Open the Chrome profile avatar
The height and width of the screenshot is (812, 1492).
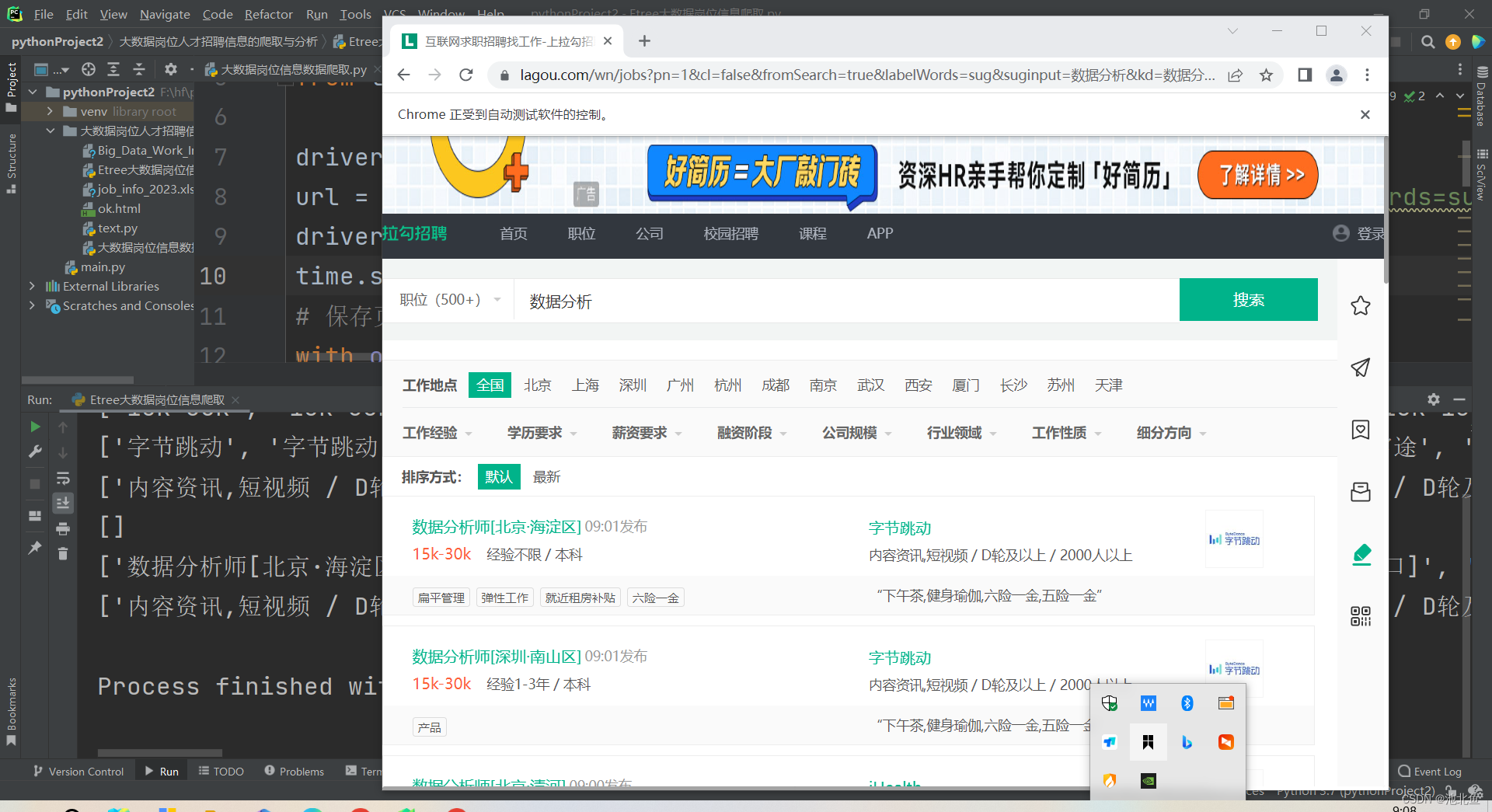tap(1337, 75)
